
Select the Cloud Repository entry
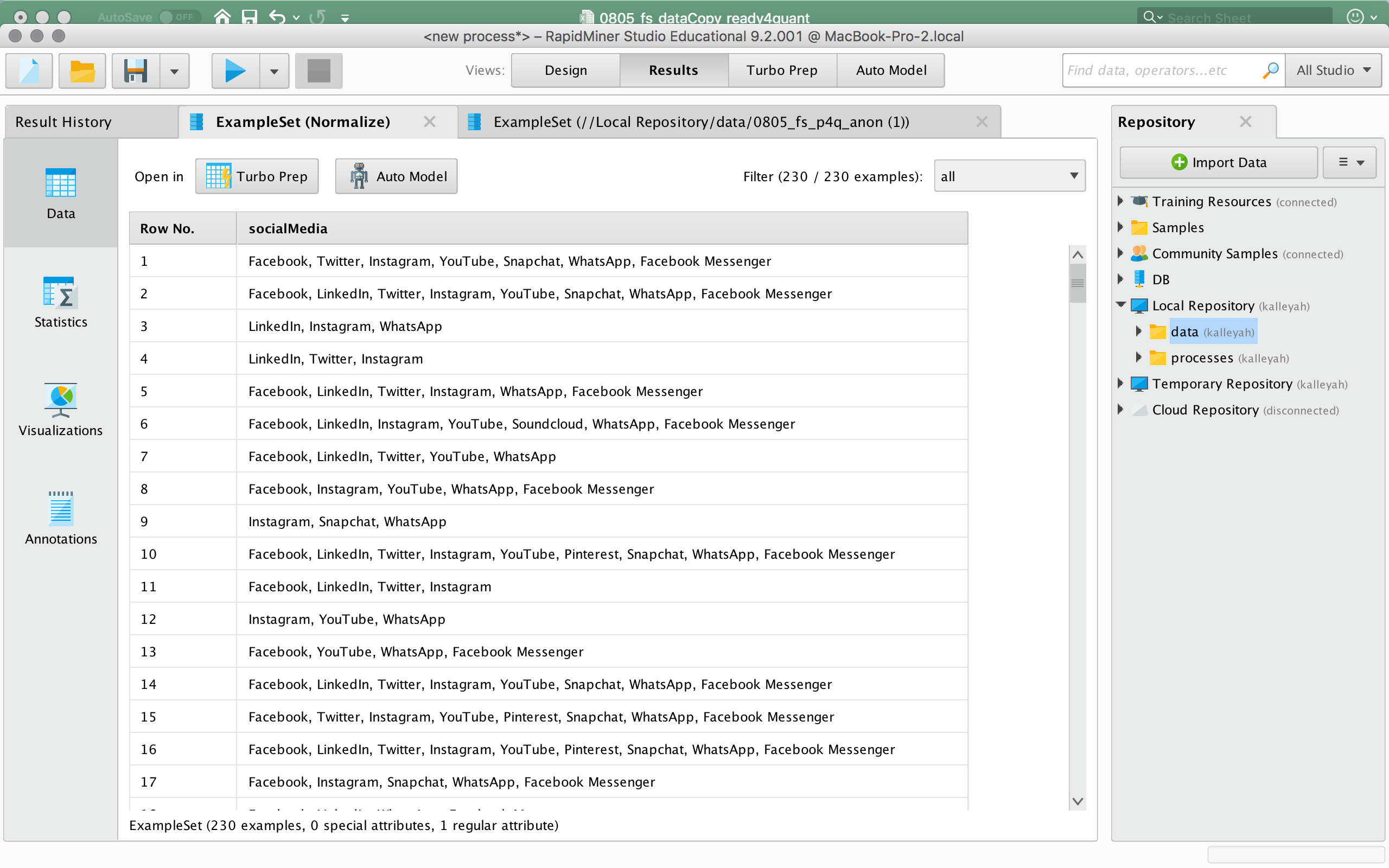point(1234,410)
